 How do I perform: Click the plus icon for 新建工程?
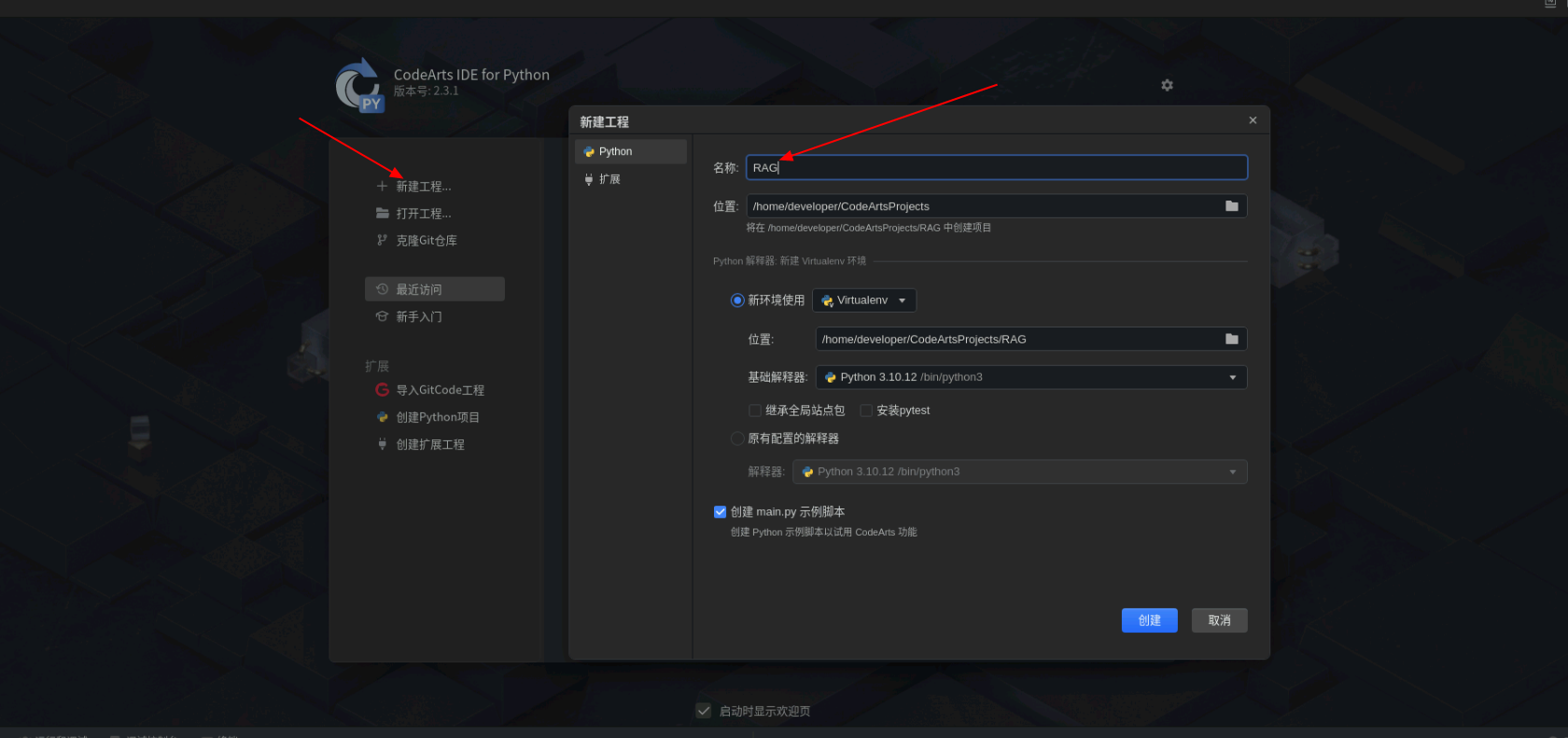[x=382, y=187]
